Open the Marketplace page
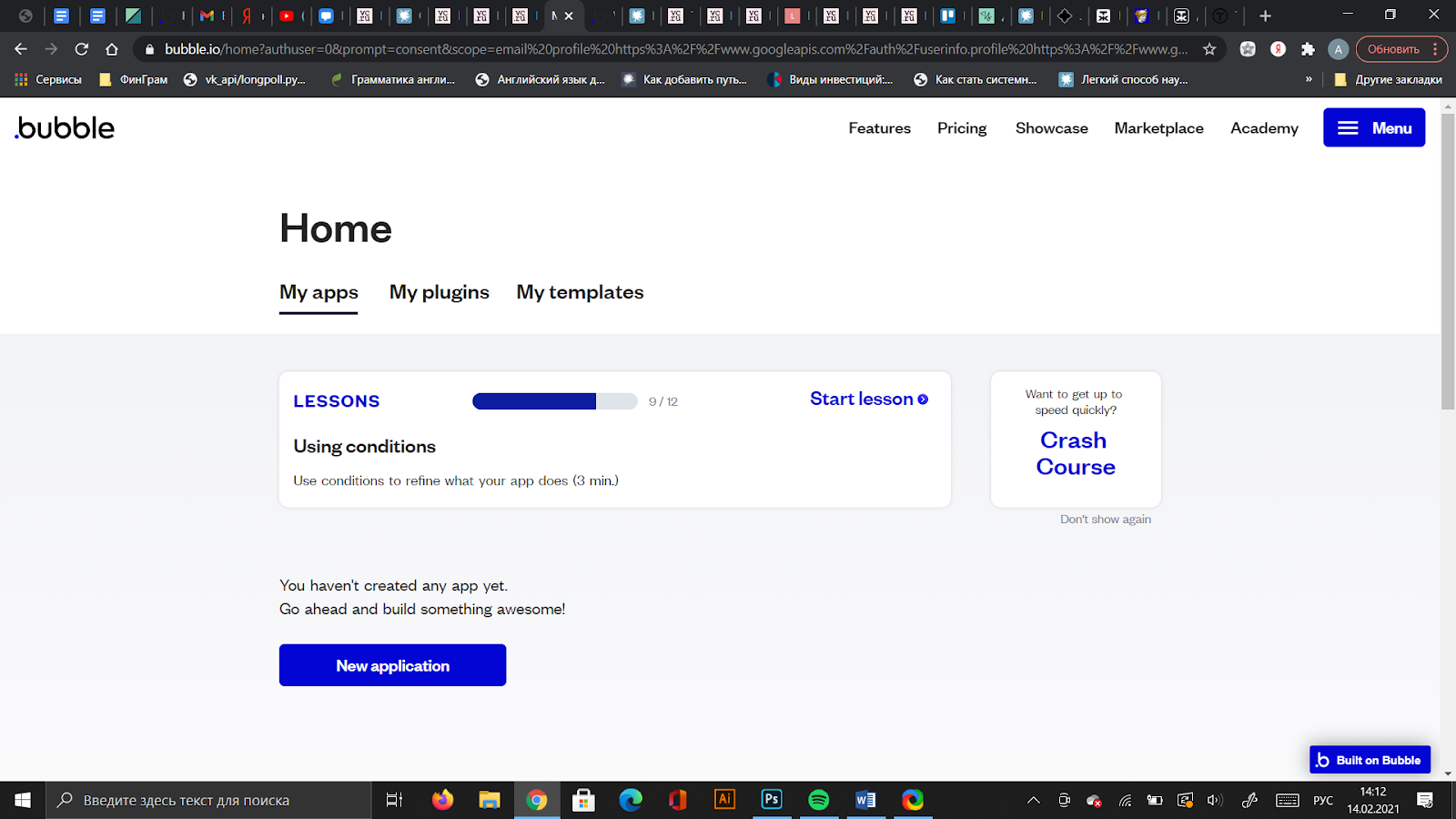The width and height of the screenshot is (1456, 819). coord(1158,128)
